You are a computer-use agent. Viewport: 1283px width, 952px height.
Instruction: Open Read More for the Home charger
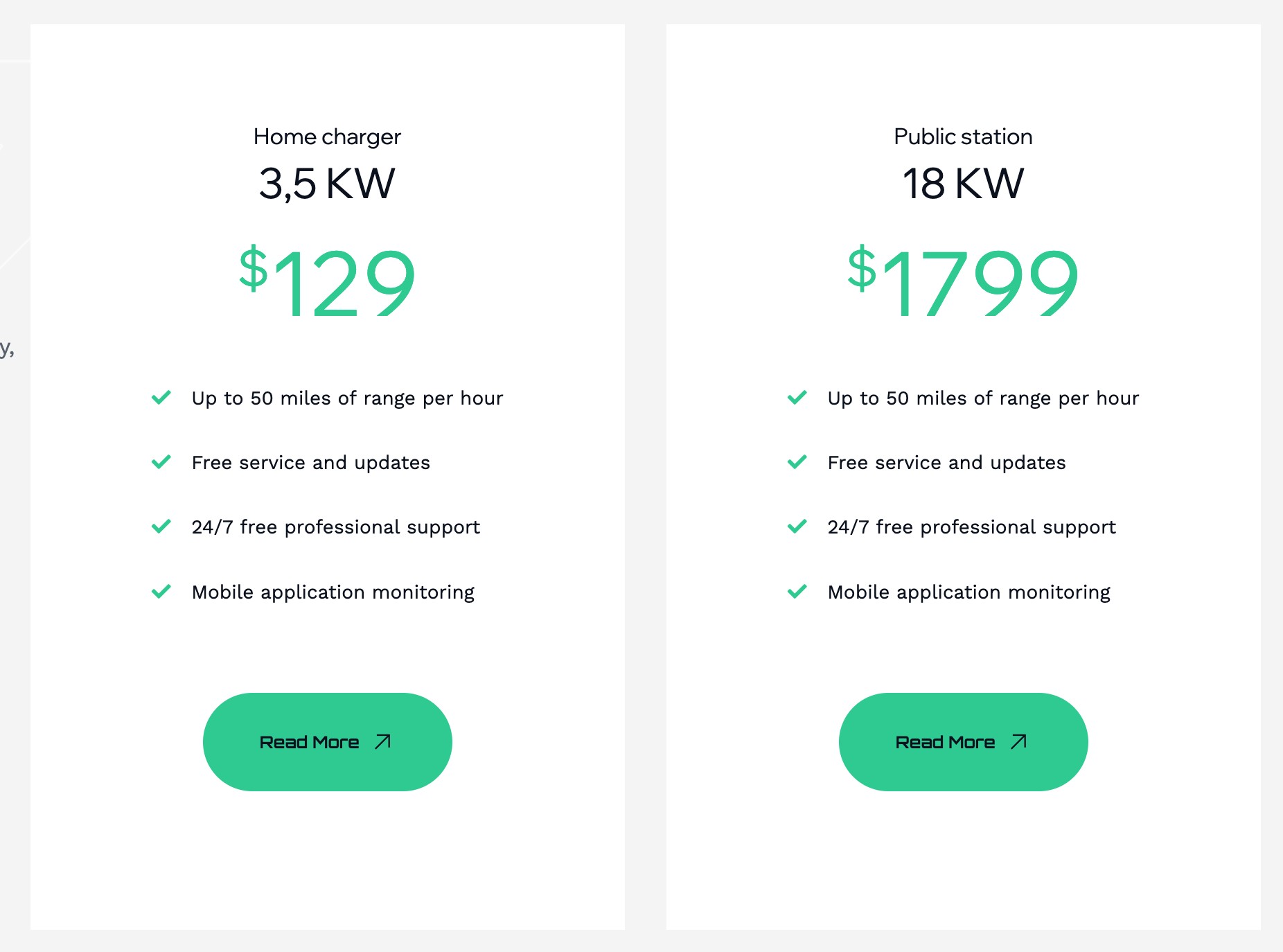pyautogui.click(x=328, y=742)
